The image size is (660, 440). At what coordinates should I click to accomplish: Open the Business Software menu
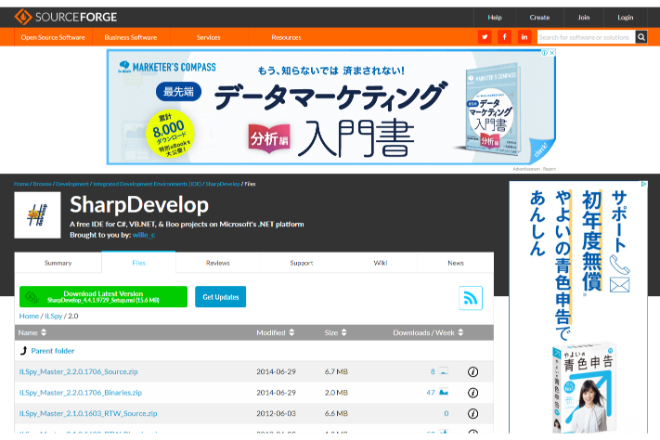coord(130,37)
